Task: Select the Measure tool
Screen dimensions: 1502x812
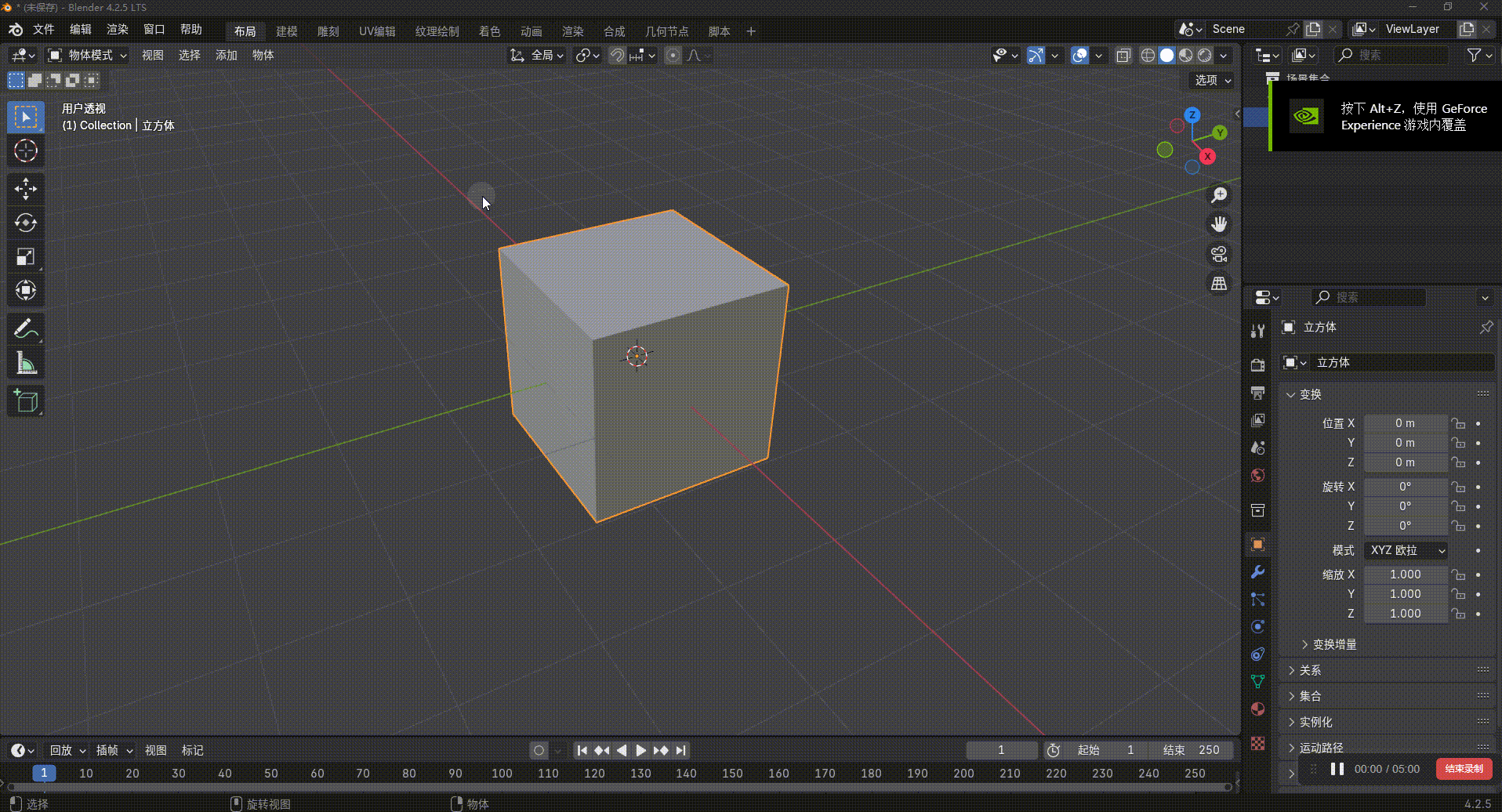Action: coord(25,364)
